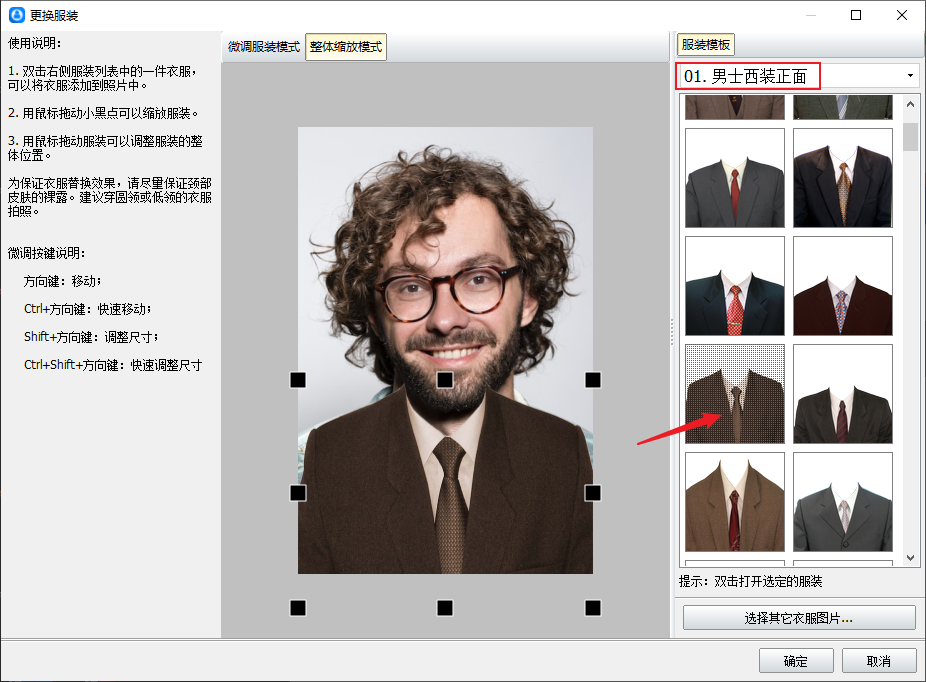Open the 服装模板 tab
Image resolution: width=926 pixels, height=682 pixels.
tap(706, 44)
